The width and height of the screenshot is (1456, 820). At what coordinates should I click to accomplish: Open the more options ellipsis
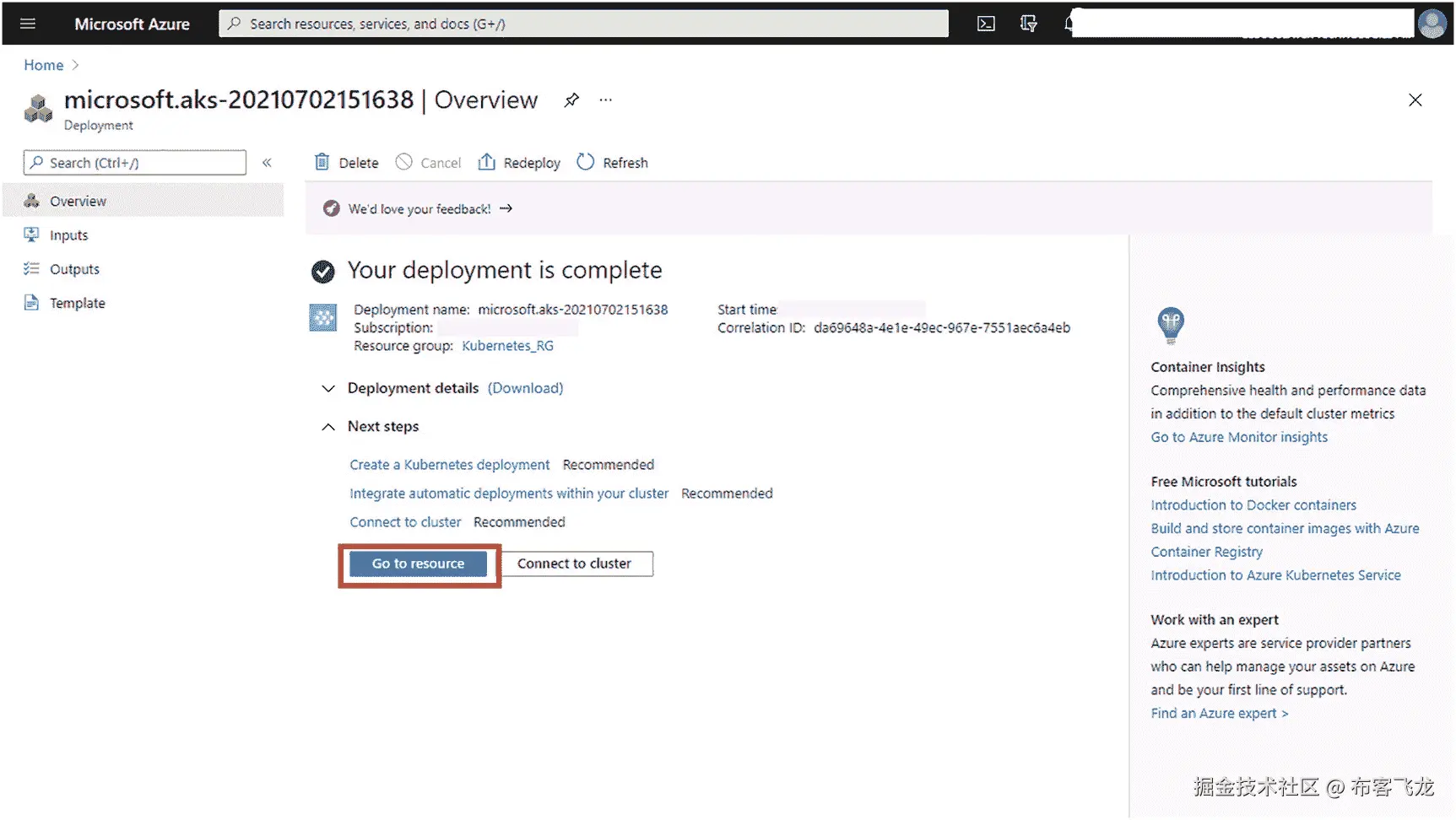pos(605,100)
